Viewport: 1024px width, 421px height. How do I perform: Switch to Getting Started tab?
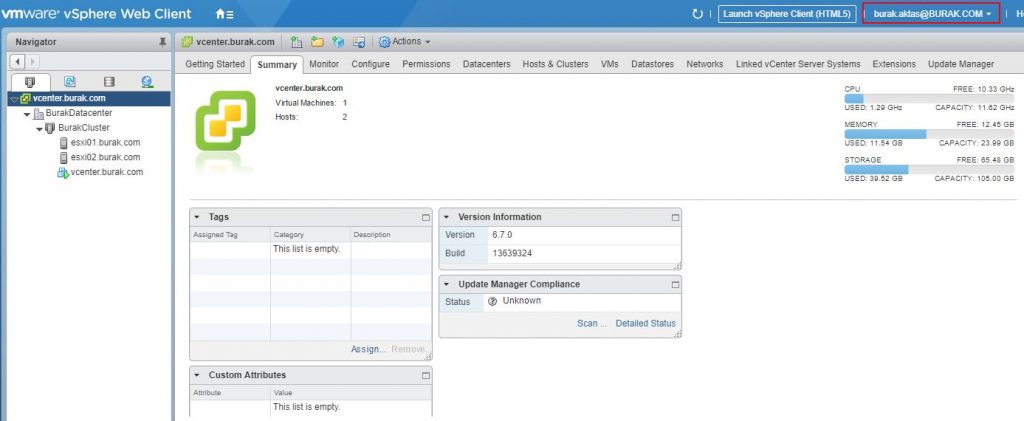(215, 64)
